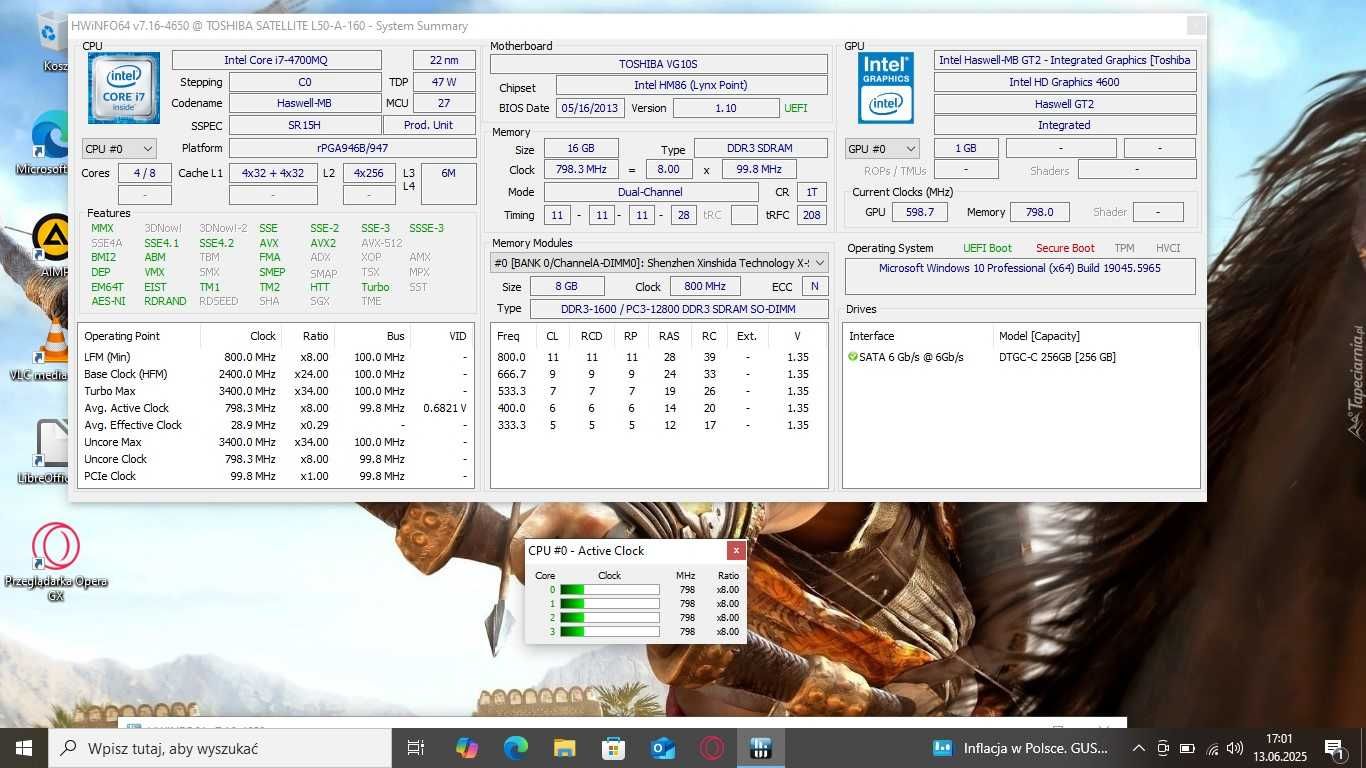Click the BIOS Date 05/16/2013 field
Image resolution: width=1366 pixels, height=768 pixels.
click(x=590, y=108)
